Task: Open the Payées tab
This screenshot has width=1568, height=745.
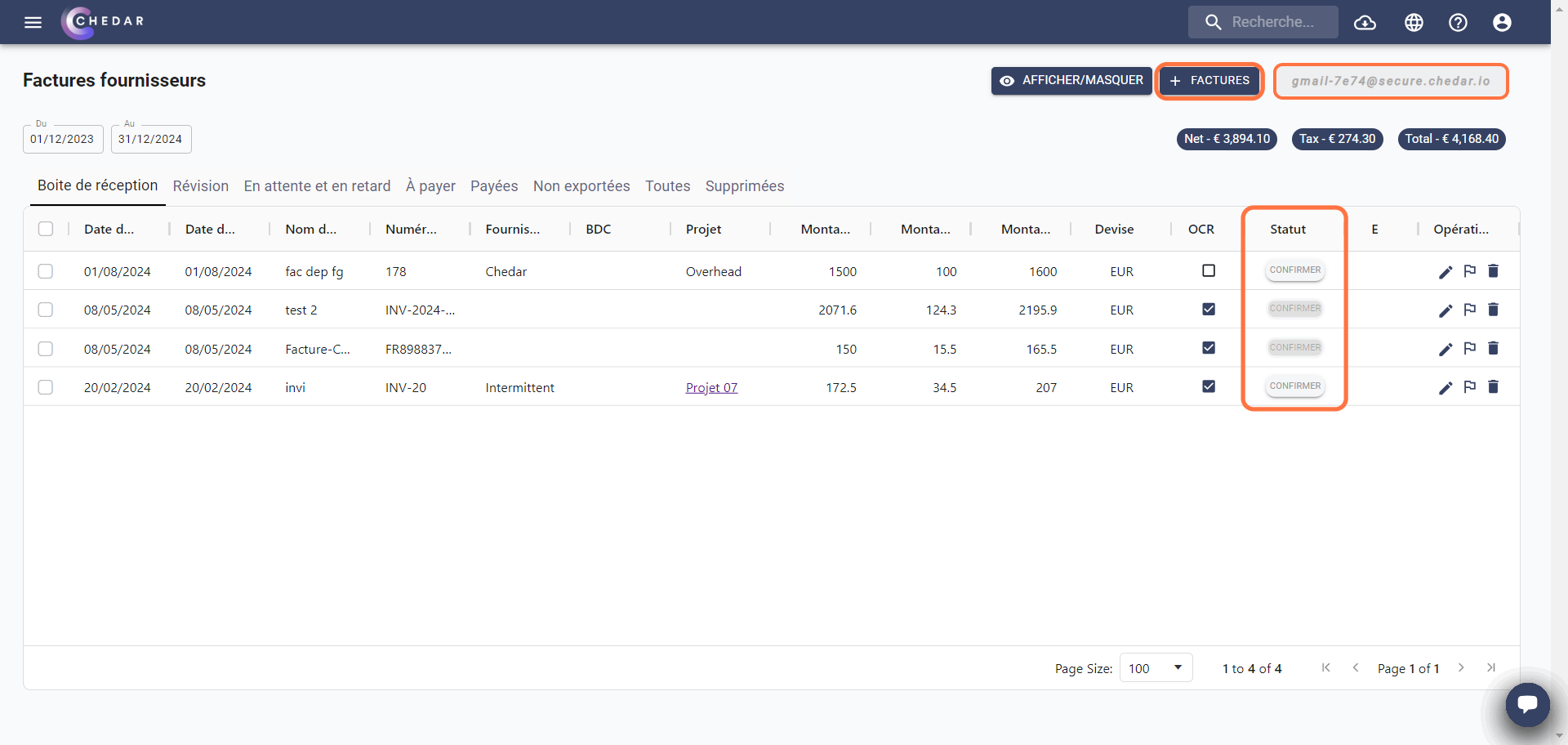Action: (494, 186)
